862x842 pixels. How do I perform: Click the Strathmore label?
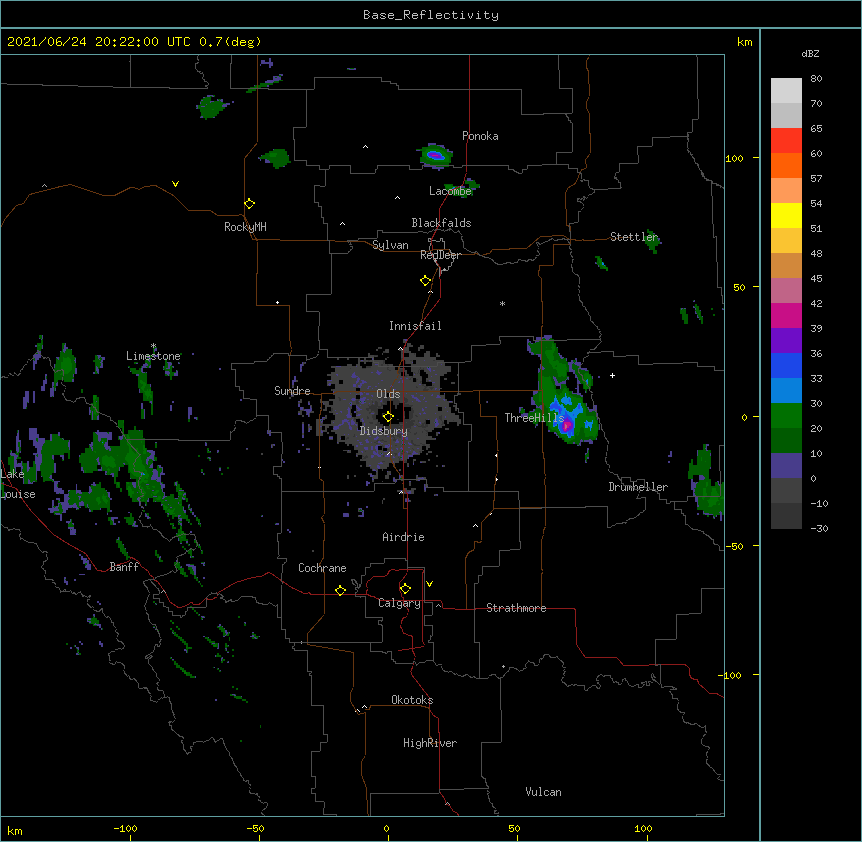coord(516,608)
